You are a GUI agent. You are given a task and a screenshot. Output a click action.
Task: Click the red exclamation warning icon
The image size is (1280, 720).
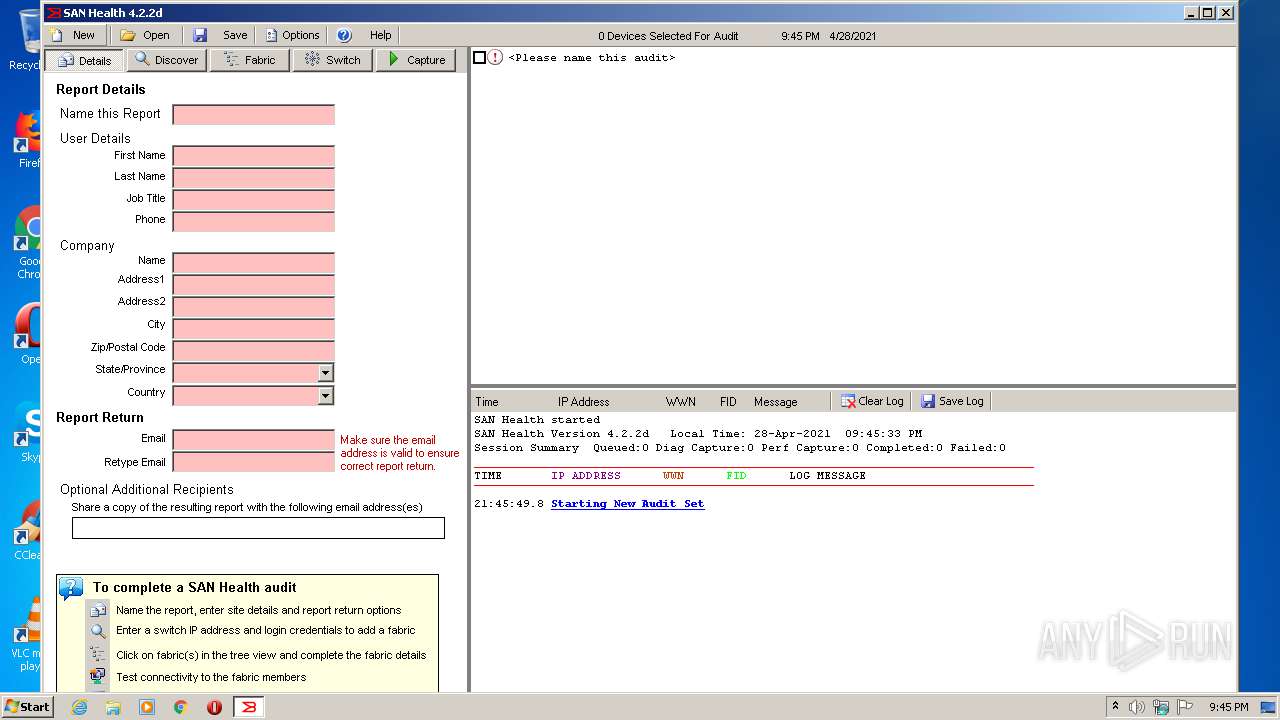496,58
